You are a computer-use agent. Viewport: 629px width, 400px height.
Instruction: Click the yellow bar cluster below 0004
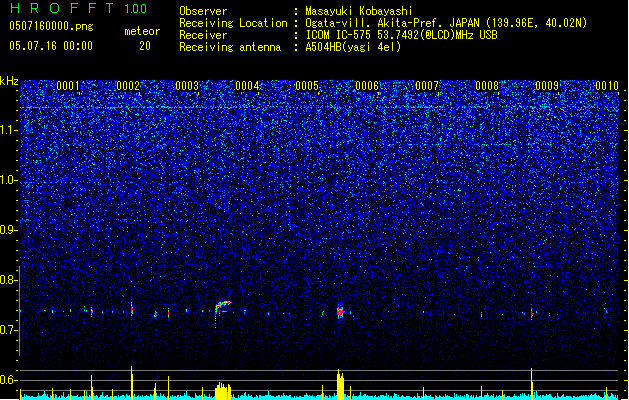[x=223, y=391]
